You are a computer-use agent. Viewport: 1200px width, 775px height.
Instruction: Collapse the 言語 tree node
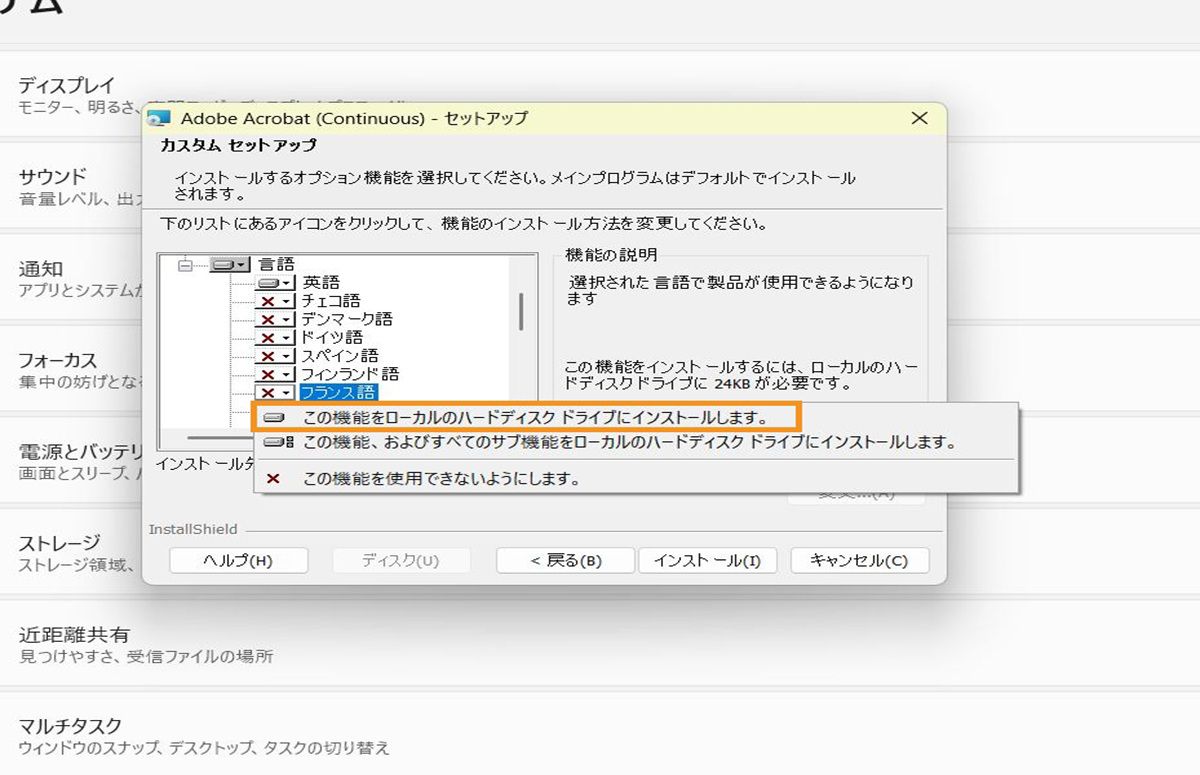coord(184,265)
